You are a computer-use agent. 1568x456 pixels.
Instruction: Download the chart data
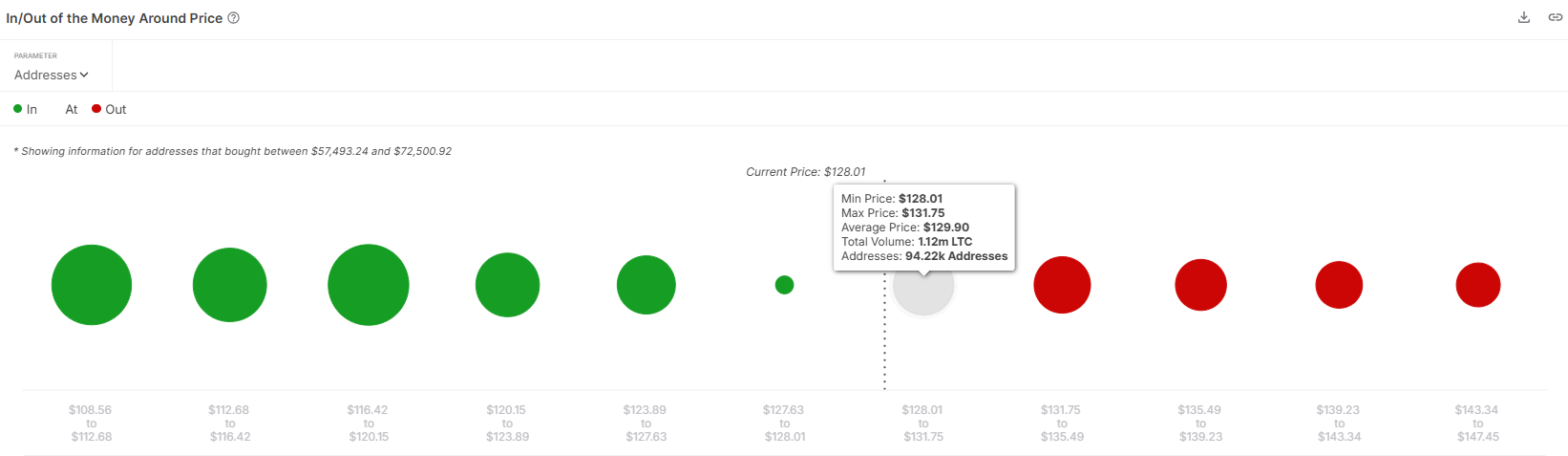pos(1524,17)
